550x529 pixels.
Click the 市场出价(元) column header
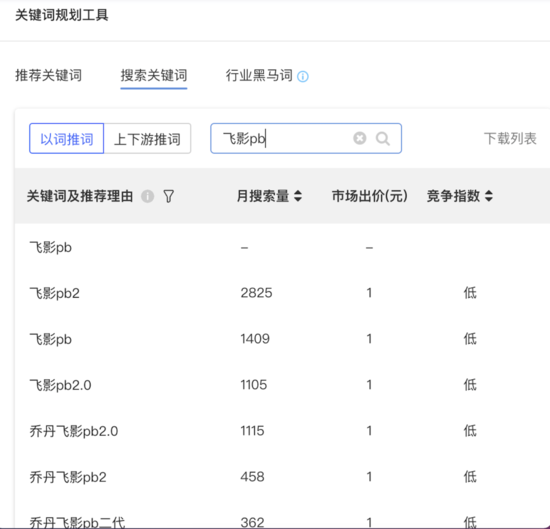(x=370, y=196)
